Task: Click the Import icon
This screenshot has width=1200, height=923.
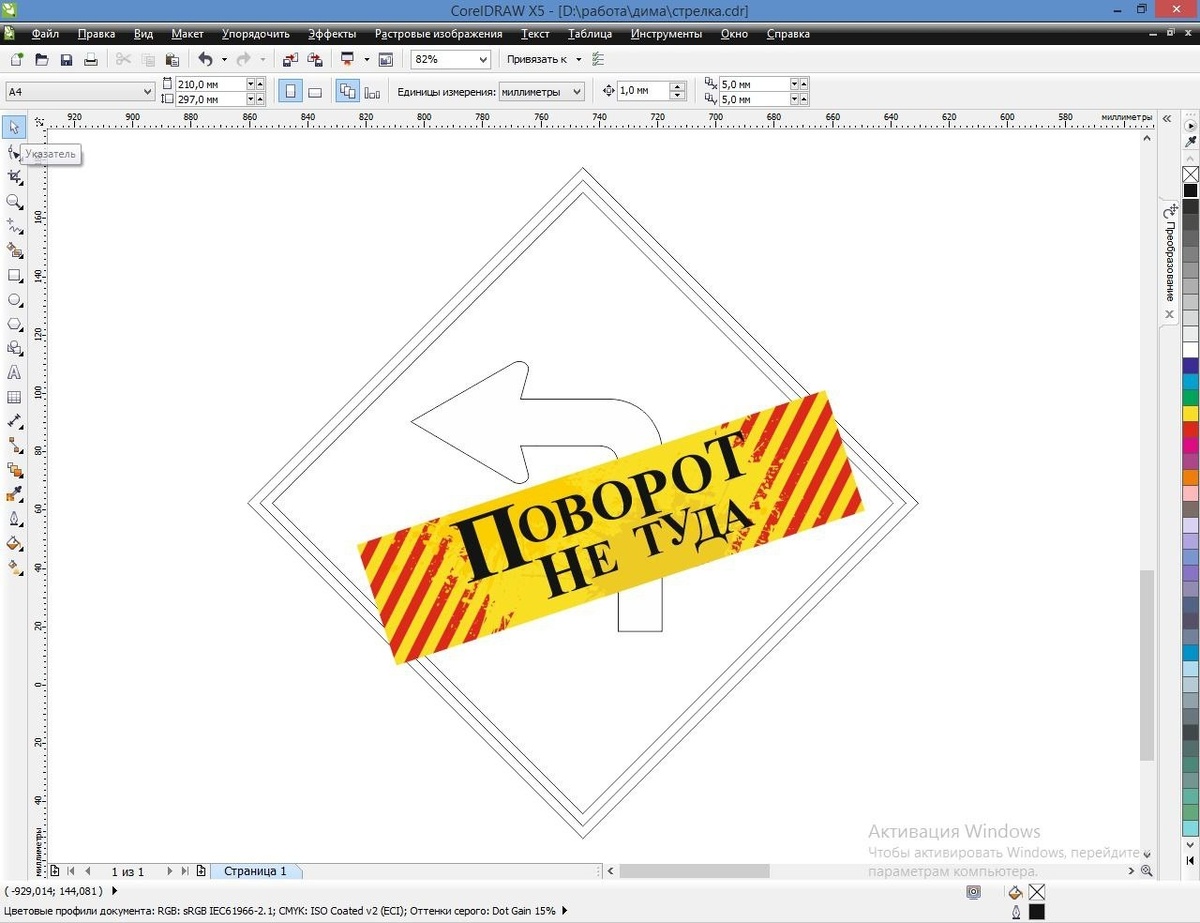Action: (290, 60)
